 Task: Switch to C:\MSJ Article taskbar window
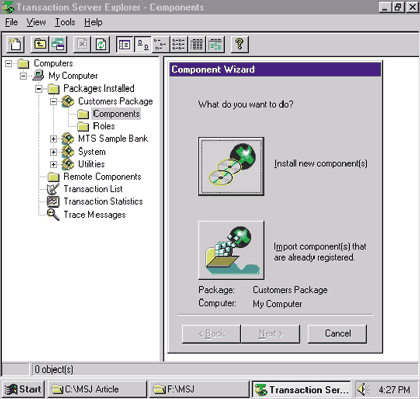tap(97, 389)
